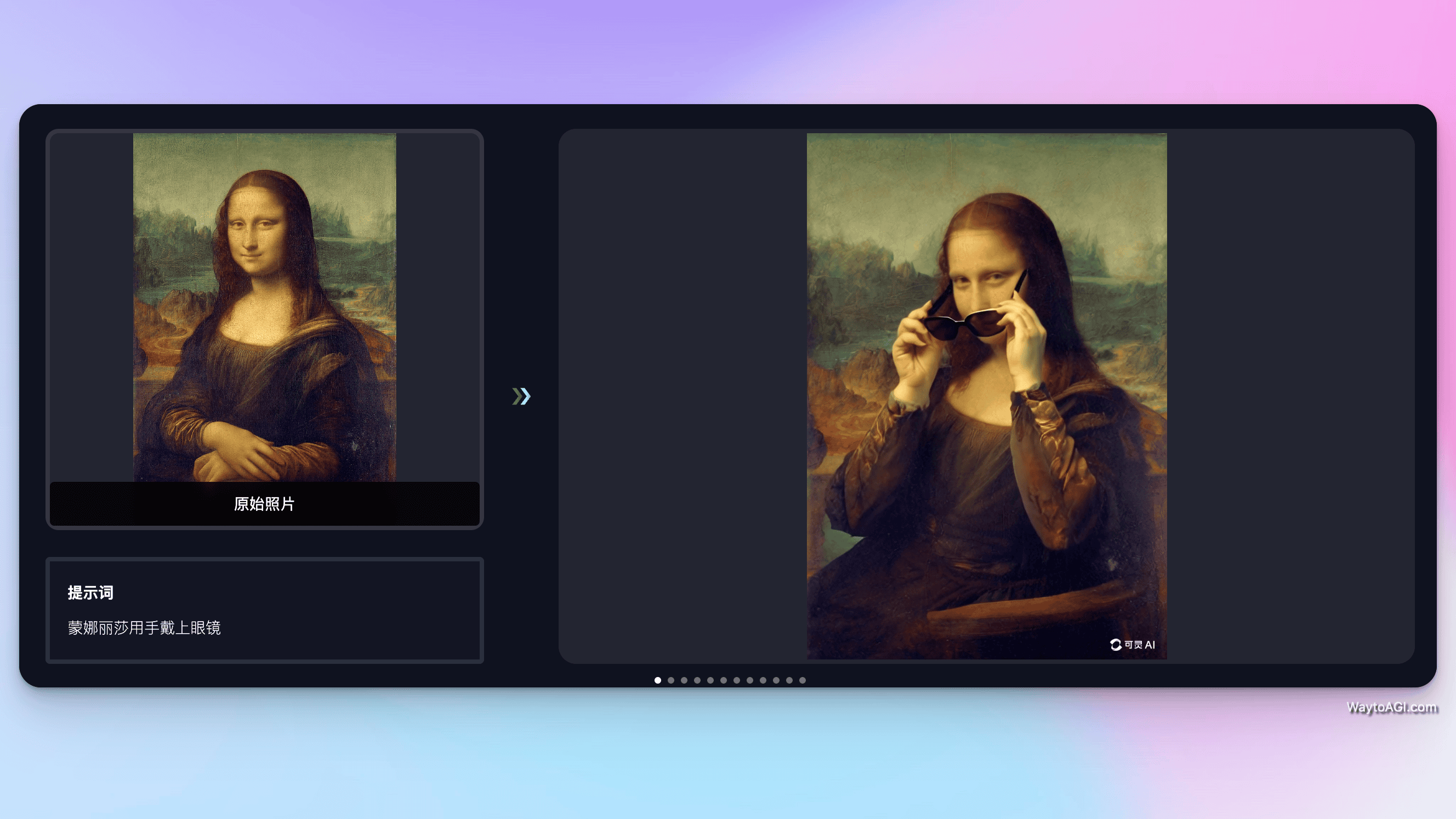The image size is (1456, 819).
Task: Jump to the seventh carousel dot
Action: [x=736, y=680]
